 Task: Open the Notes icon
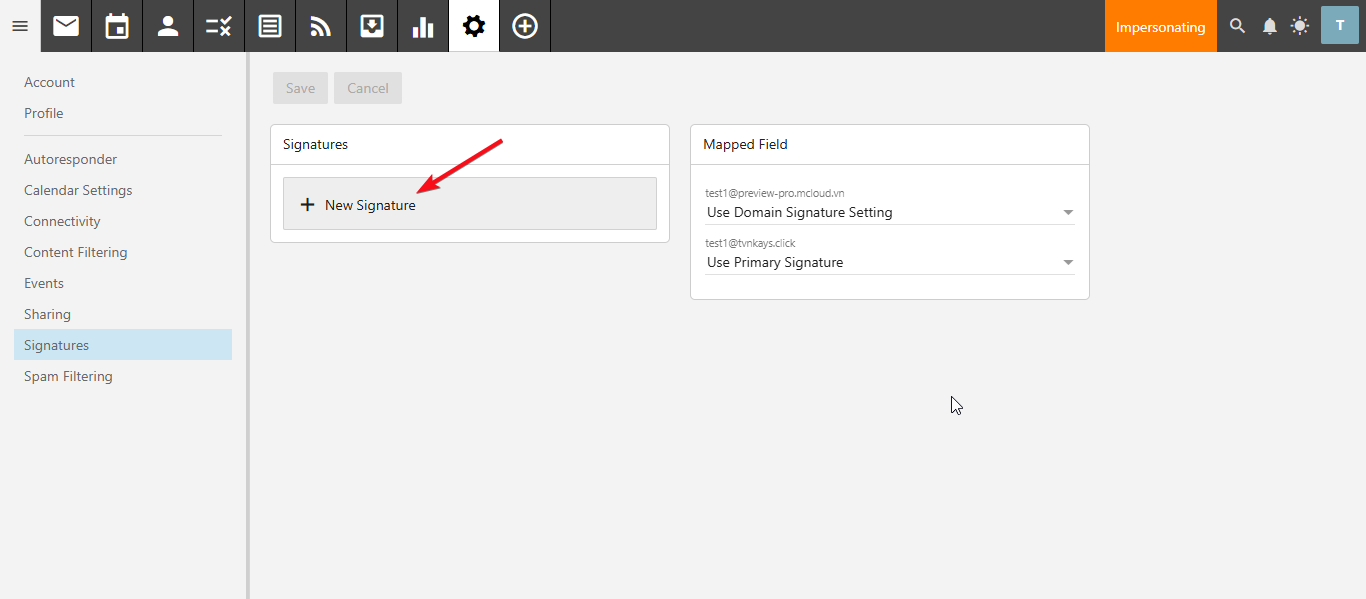click(270, 26)
